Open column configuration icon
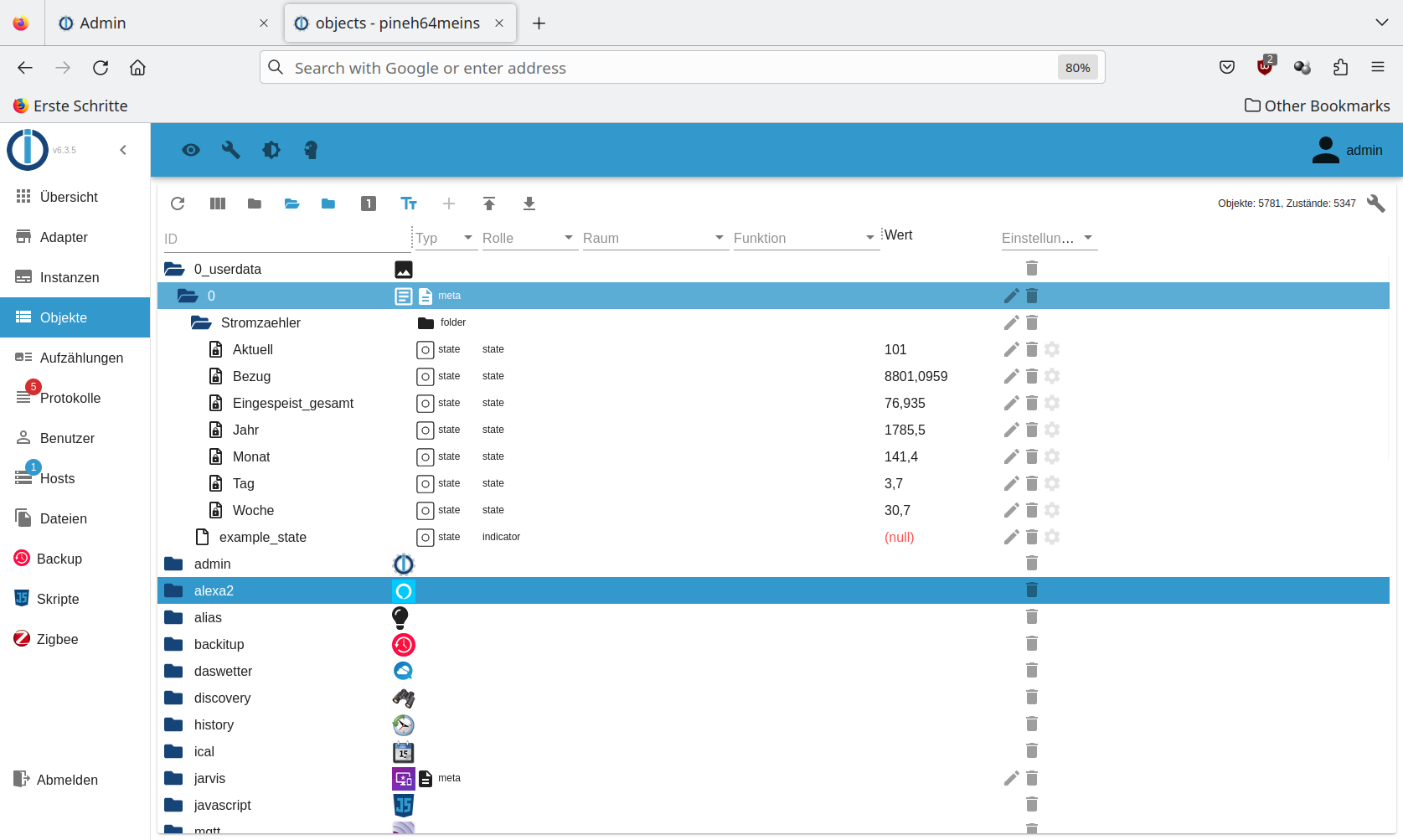The width and height of the screenshot is (1403, 840). click(x=218, y=204)
